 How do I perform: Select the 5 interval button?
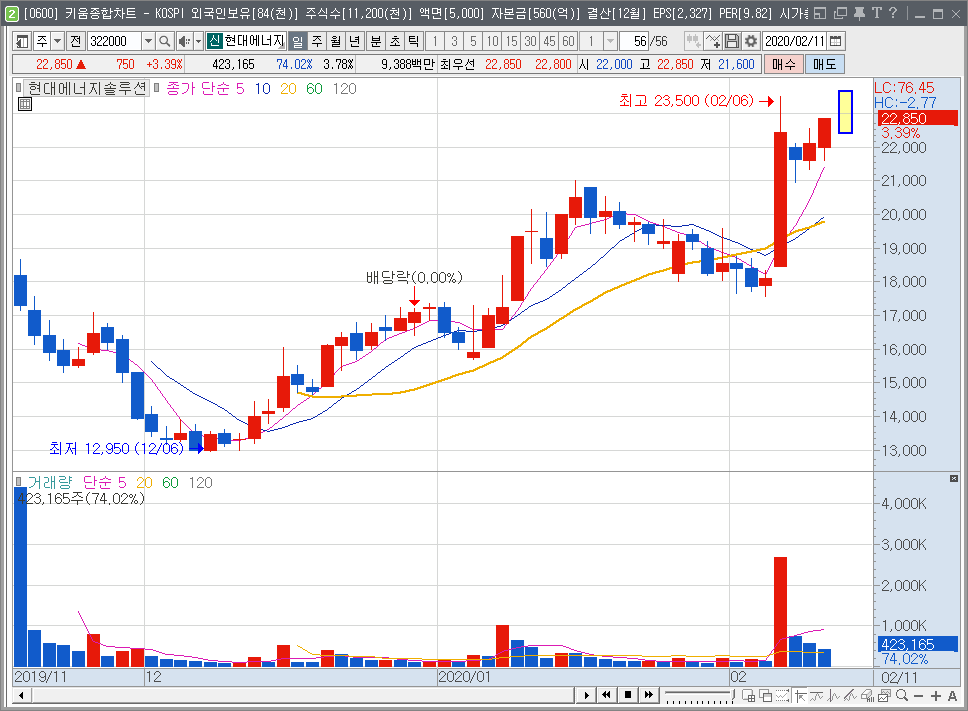click(x=473, y=41)
